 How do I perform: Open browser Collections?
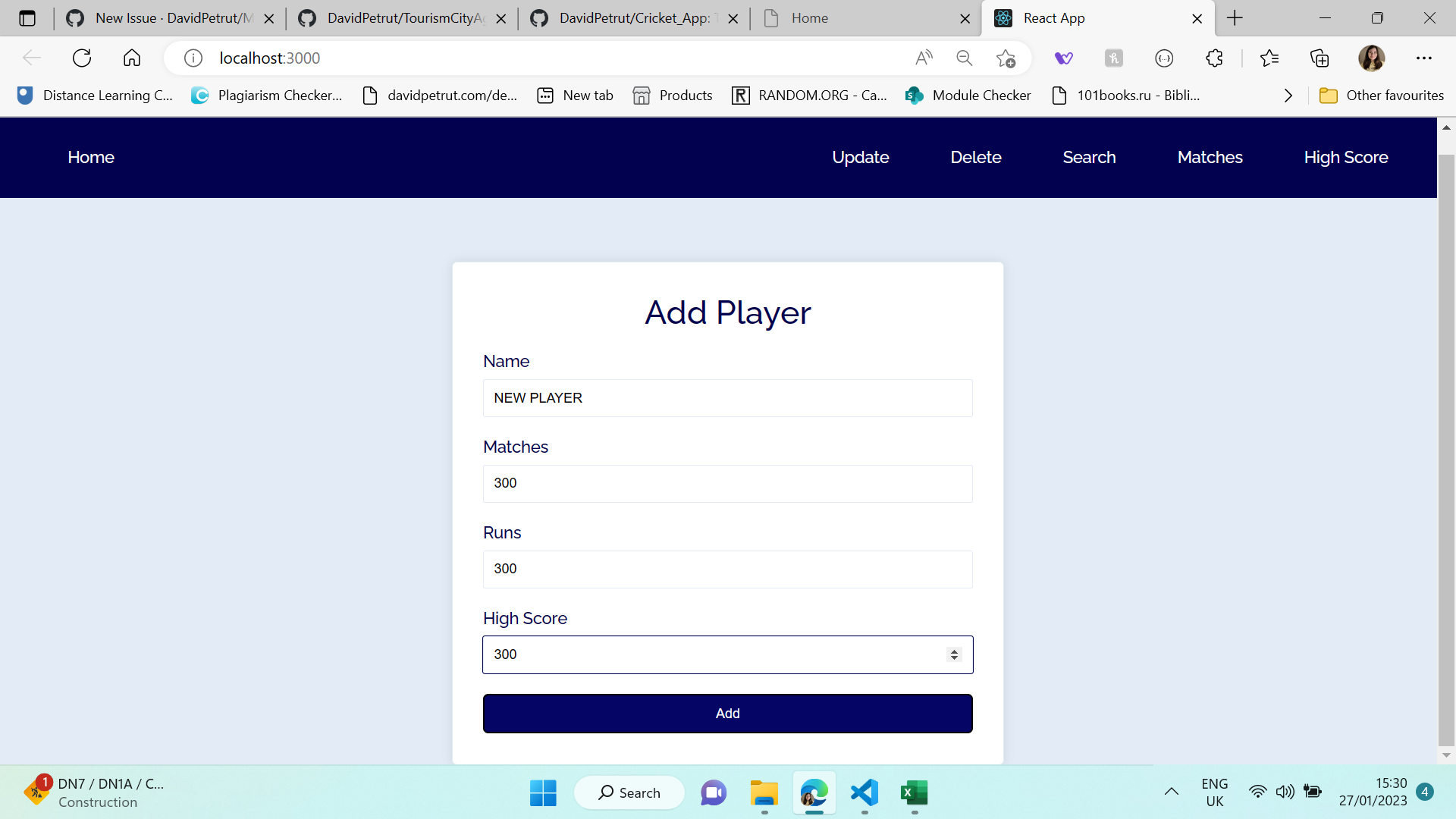coord(1319,58)
